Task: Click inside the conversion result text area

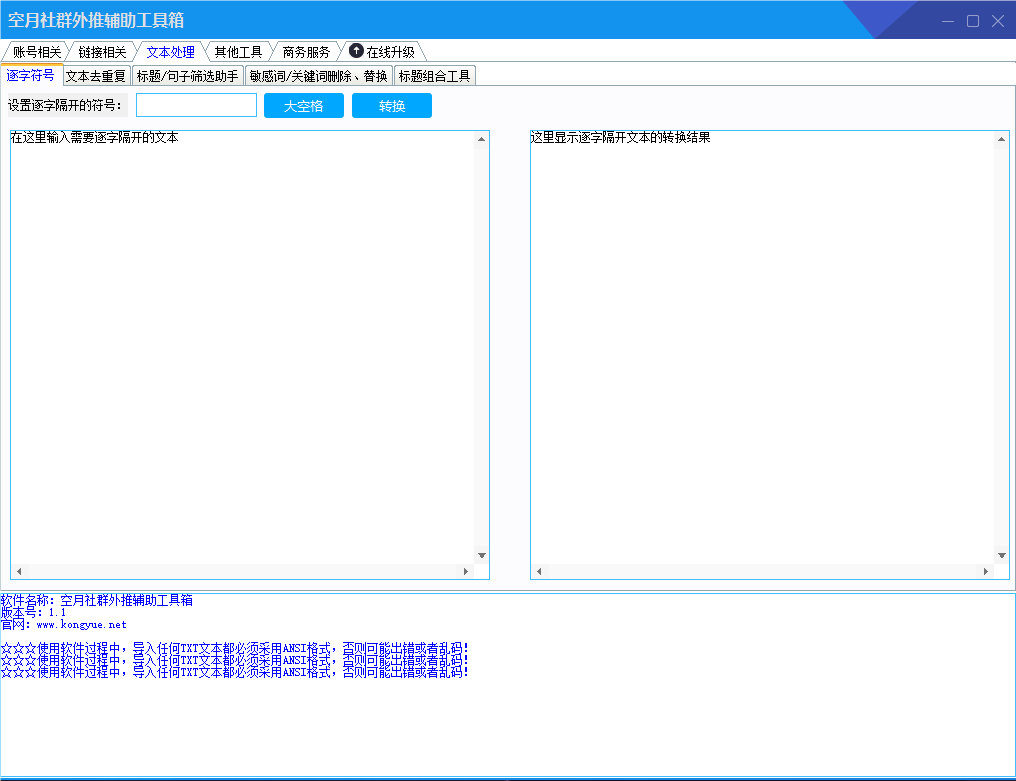Action: 762,347
